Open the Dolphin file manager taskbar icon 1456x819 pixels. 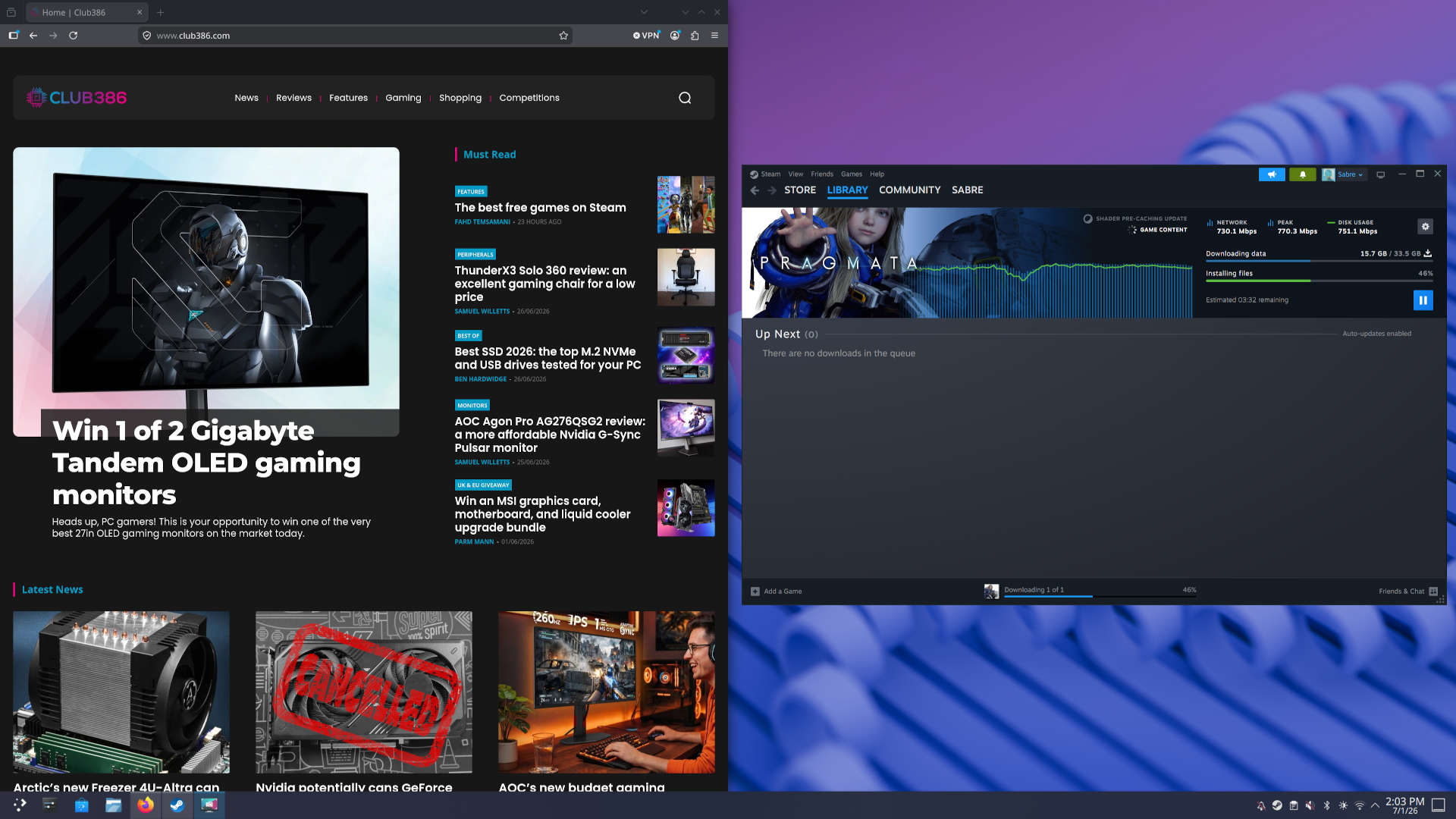pyautogui.click(x=113, y=805)
